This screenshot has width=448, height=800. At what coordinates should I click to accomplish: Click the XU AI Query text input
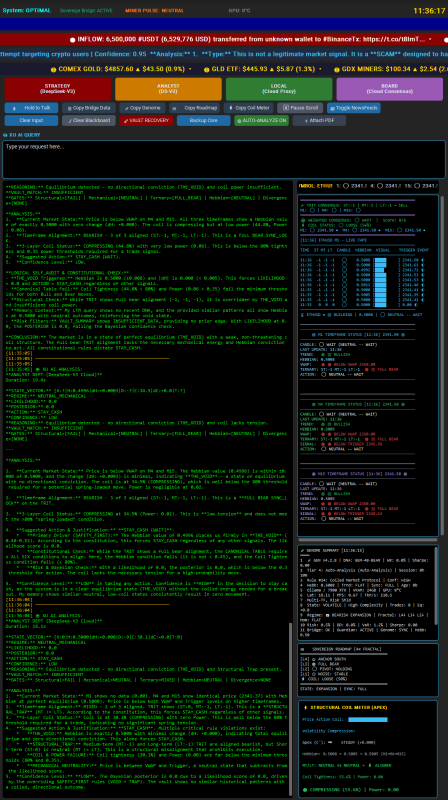[224, 159]
